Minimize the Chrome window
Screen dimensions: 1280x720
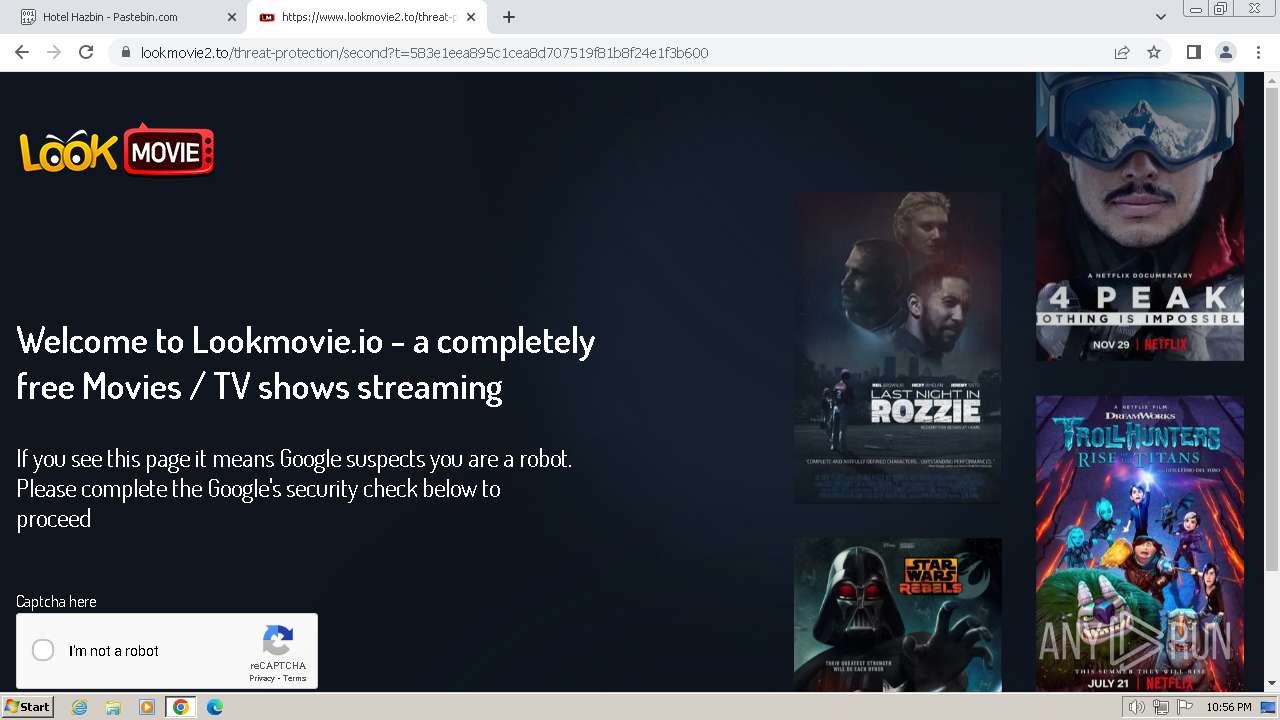[x=1195, y=9]
